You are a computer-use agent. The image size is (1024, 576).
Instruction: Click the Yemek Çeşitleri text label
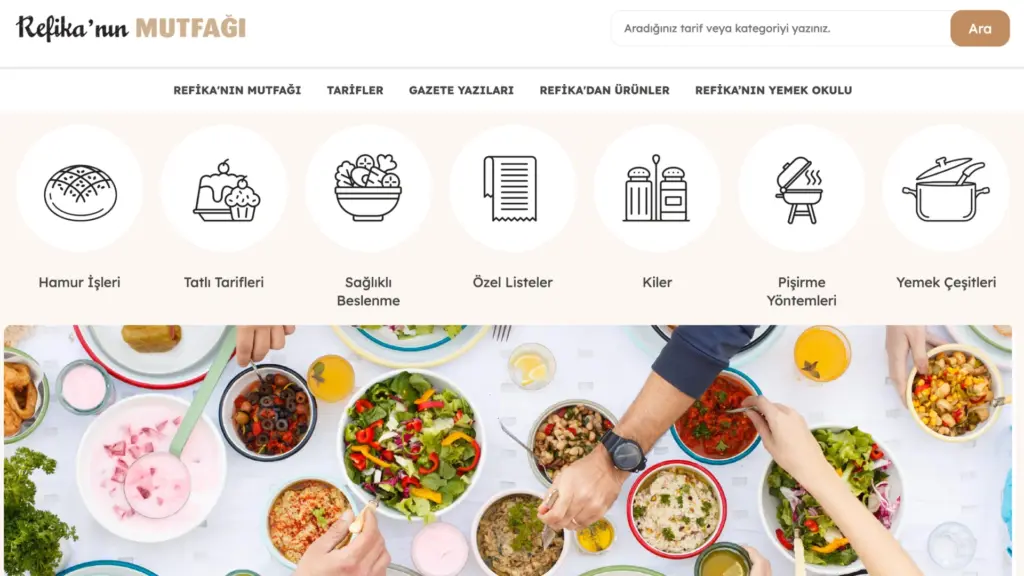click(x=946, y=282)
